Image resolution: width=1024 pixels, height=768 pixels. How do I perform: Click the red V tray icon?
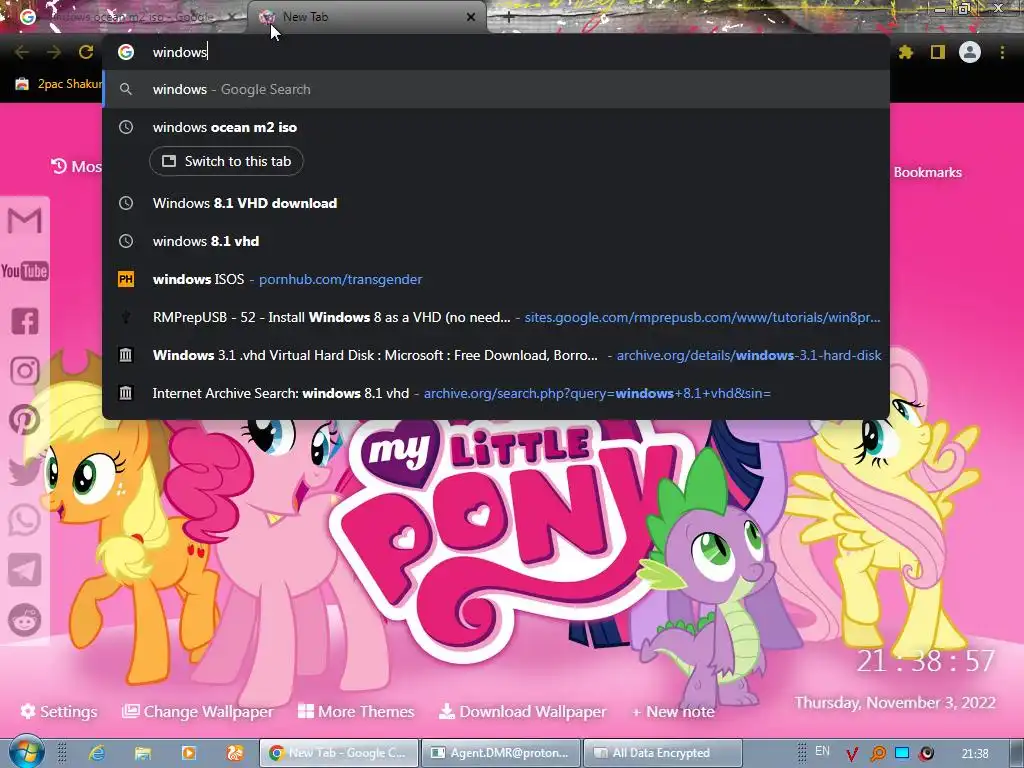(x=852, y=754)
